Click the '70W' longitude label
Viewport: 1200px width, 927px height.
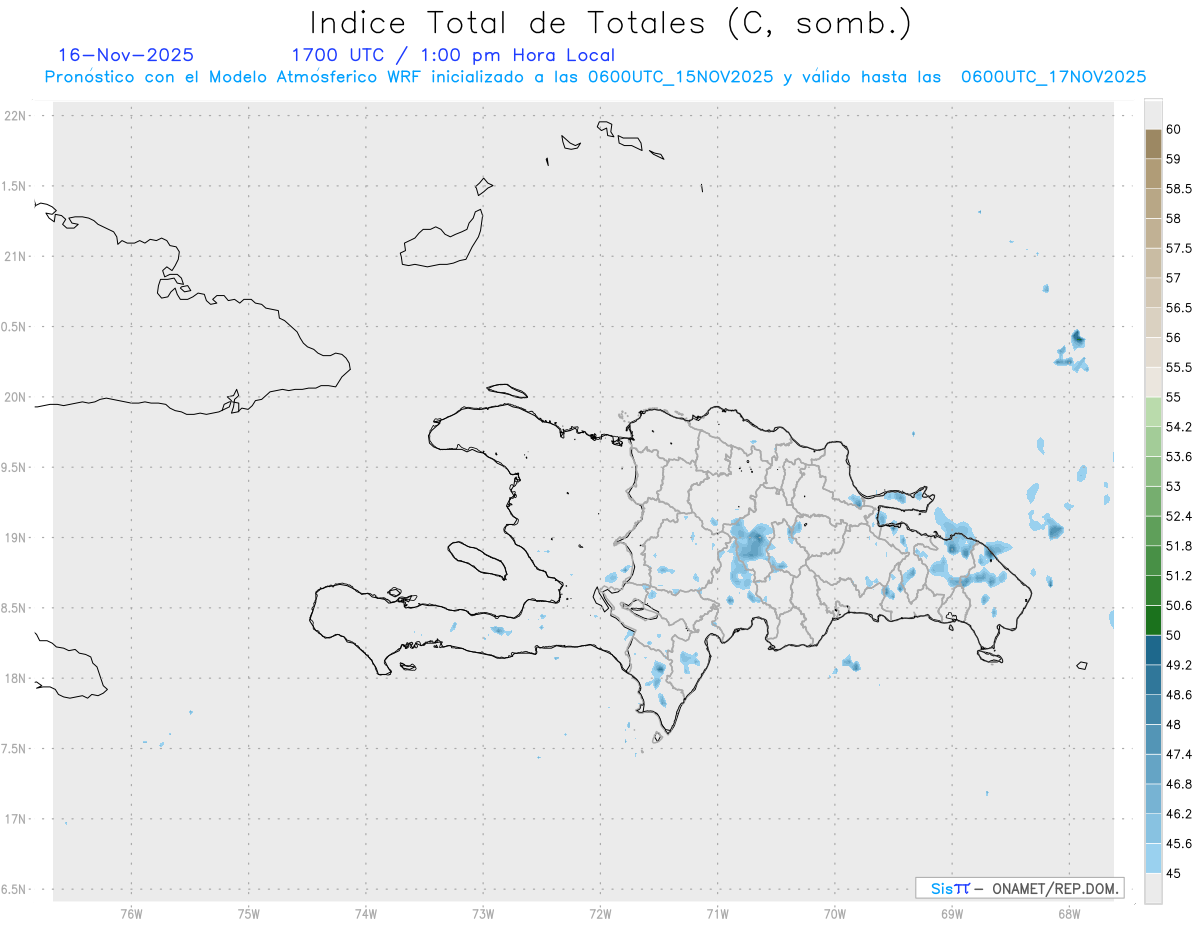tap(835, 913)
